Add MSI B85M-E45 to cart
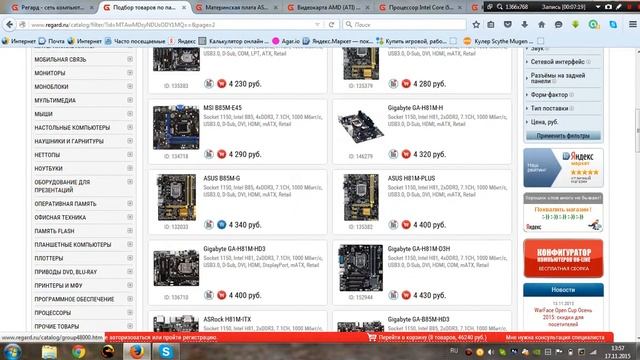Screen dimensions: 640x360 [222, 154]
